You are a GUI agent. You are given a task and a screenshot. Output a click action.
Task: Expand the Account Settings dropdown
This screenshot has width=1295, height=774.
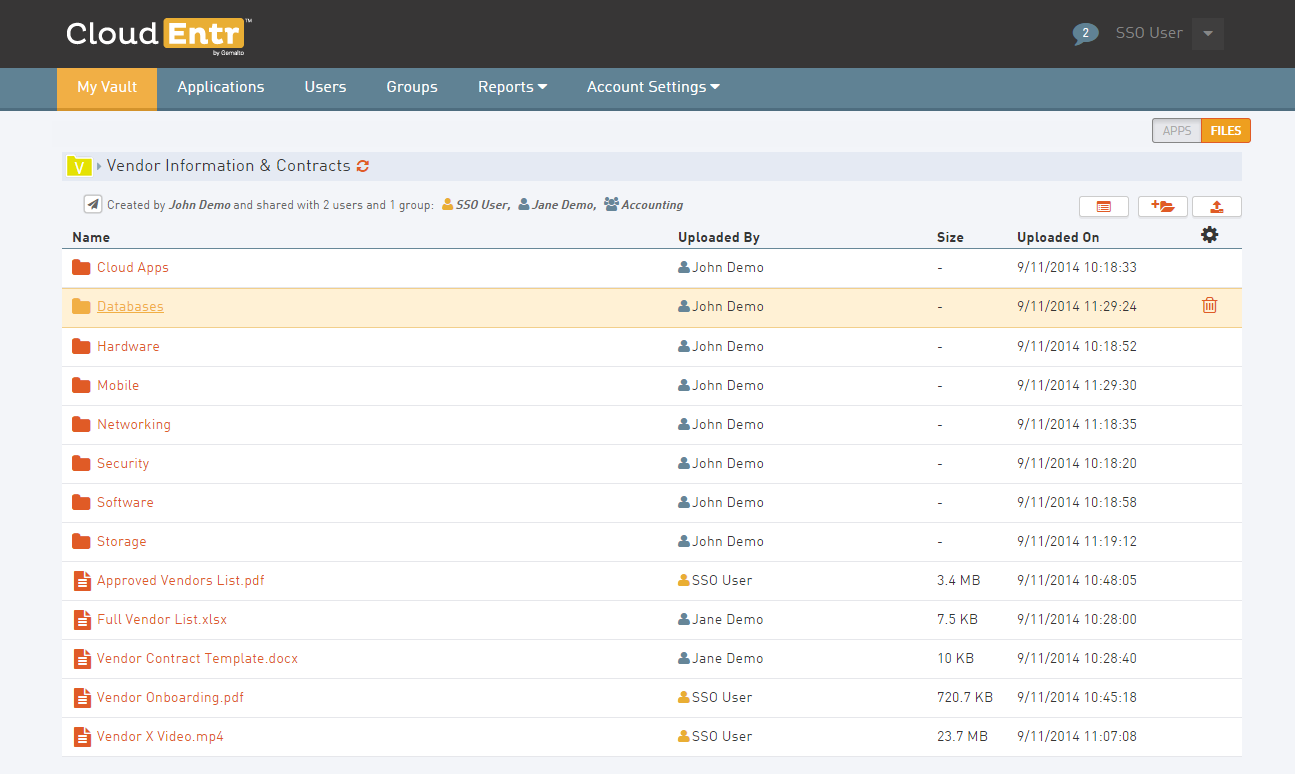click(653, 87)
